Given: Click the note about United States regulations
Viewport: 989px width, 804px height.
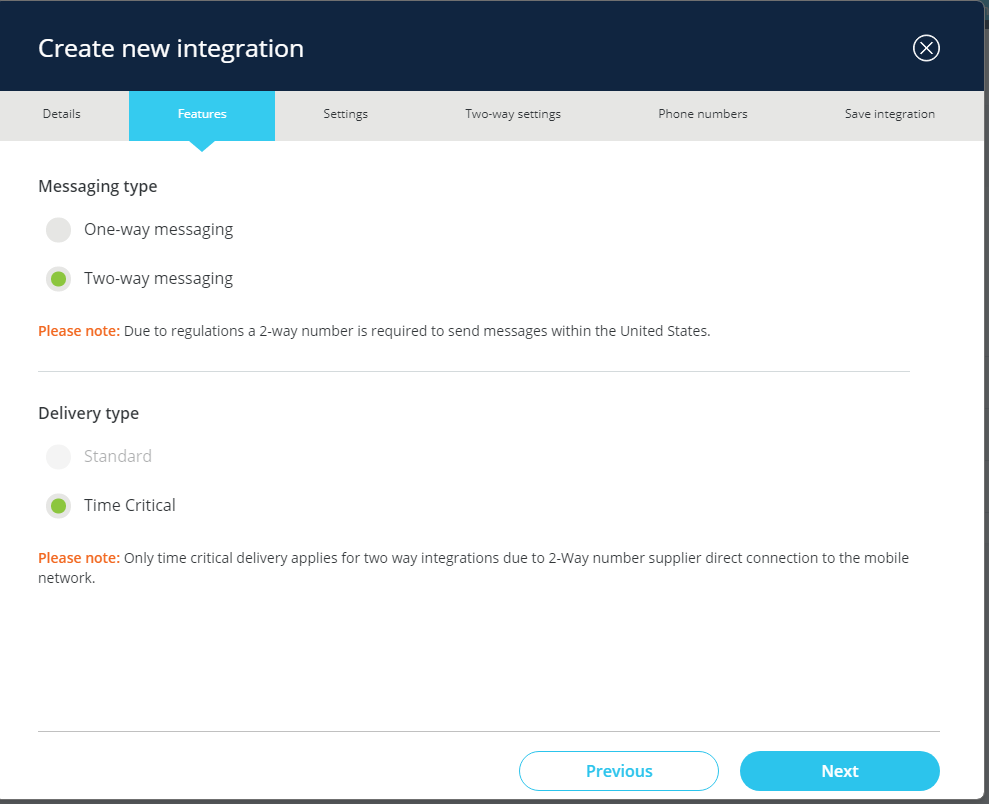Looking at the screenshot, I should click(374, 331).
